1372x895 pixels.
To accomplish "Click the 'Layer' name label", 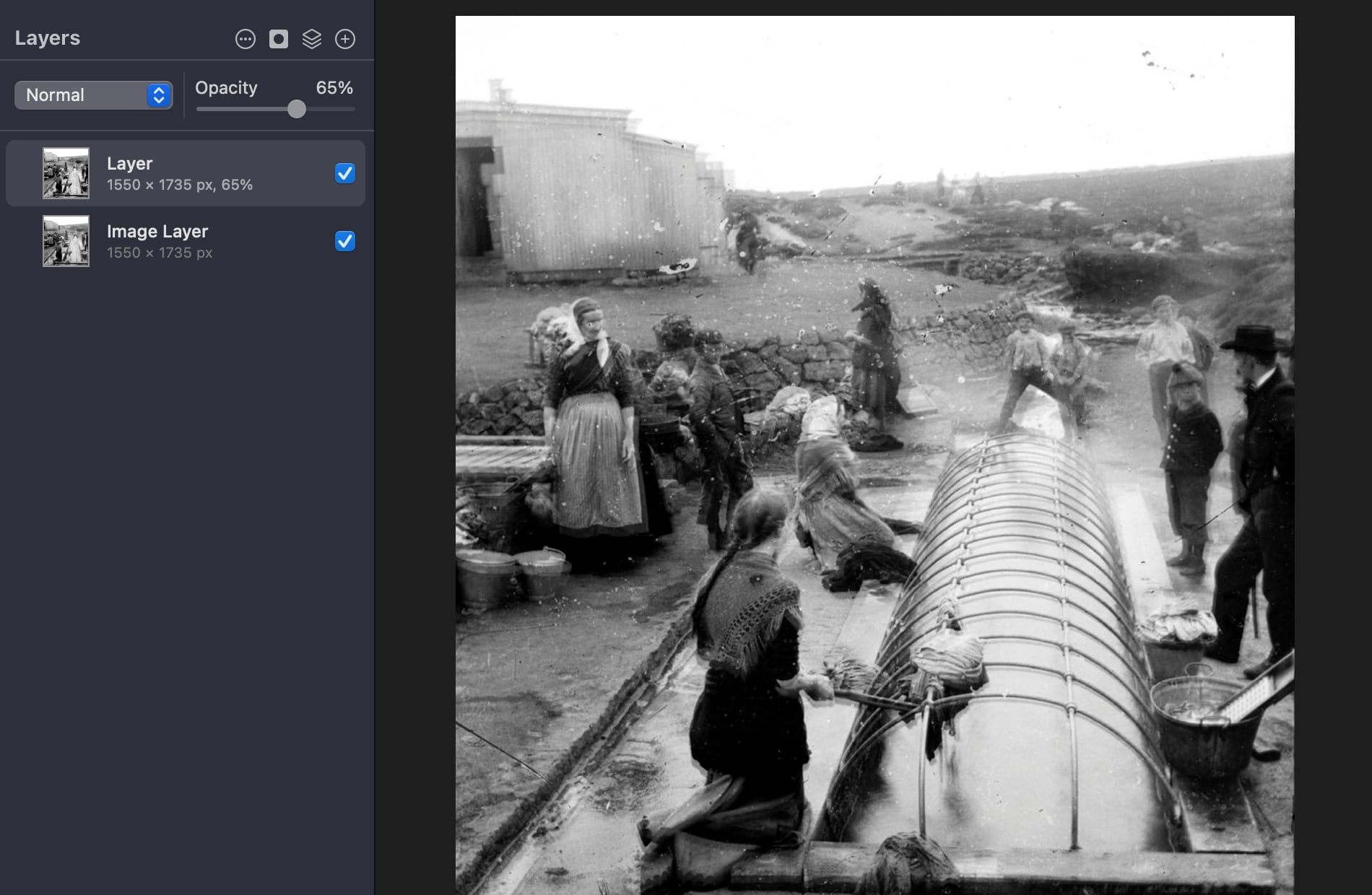I will point(129,163).
